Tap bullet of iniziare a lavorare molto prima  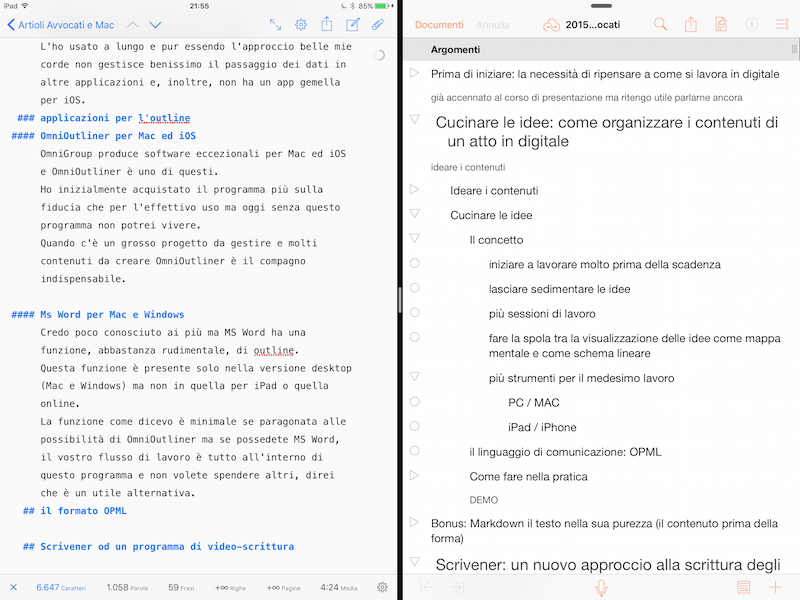tap(415, 263)
